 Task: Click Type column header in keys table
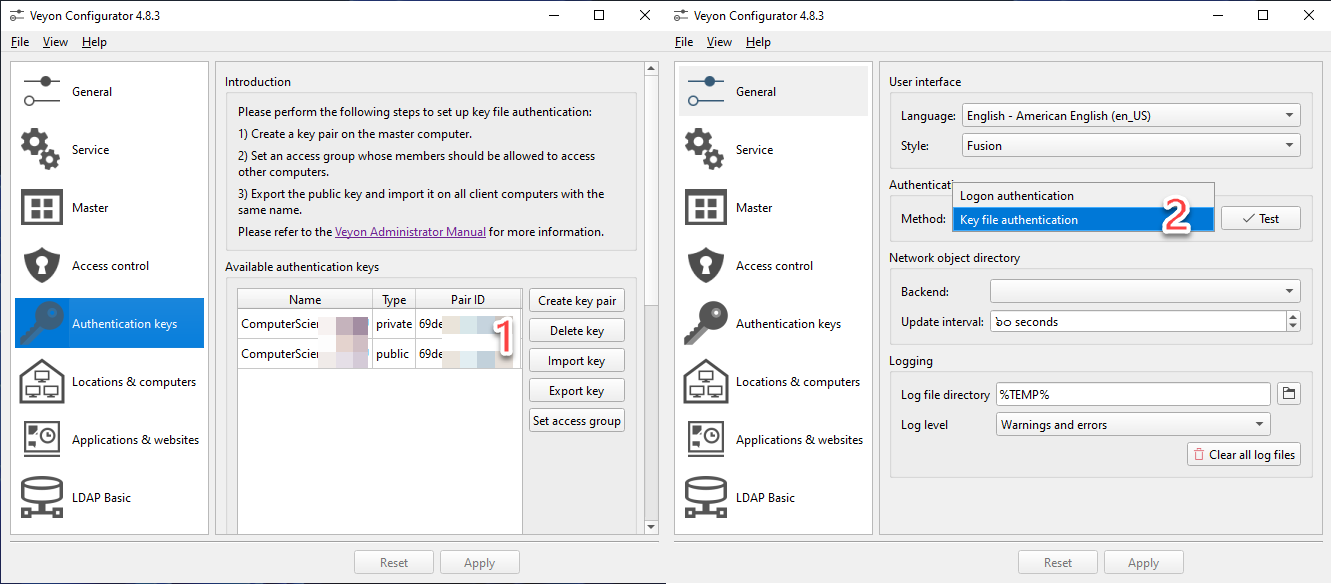394,300
